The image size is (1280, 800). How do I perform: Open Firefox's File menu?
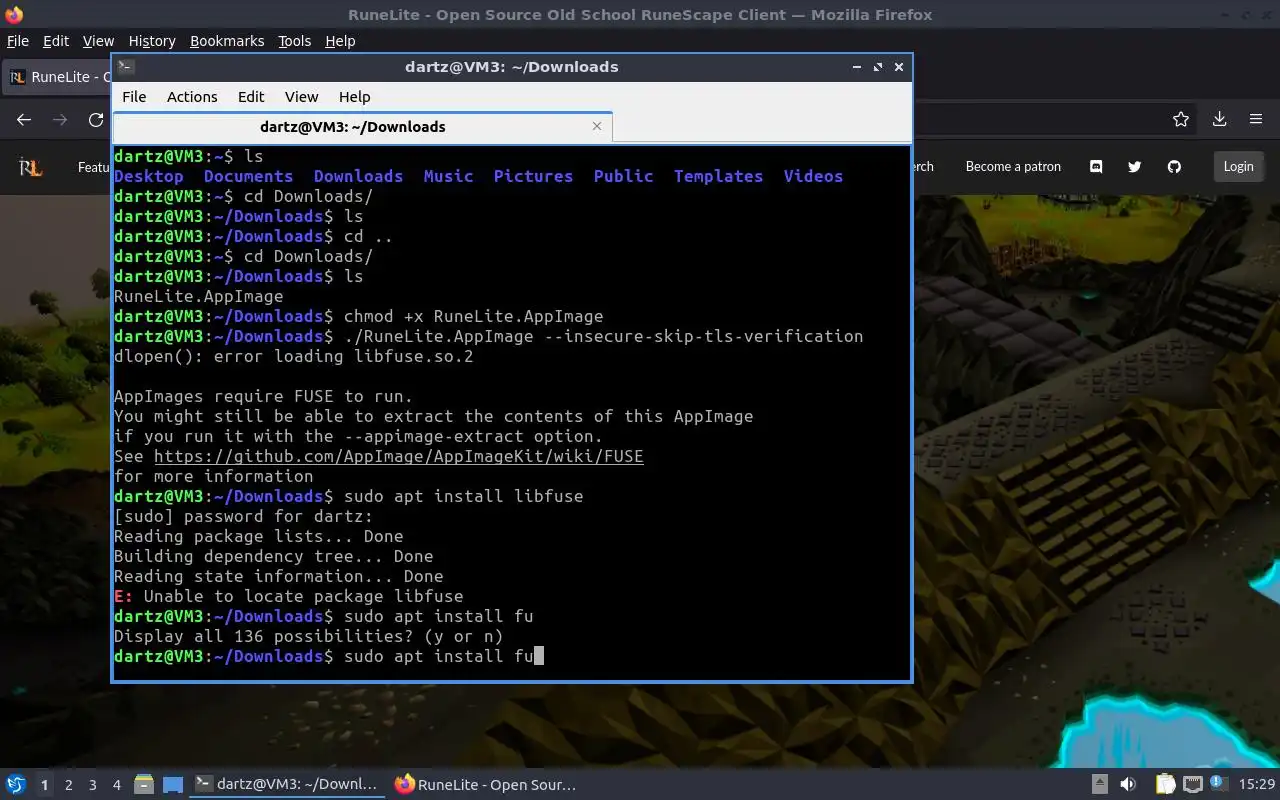tap(18, 41)
